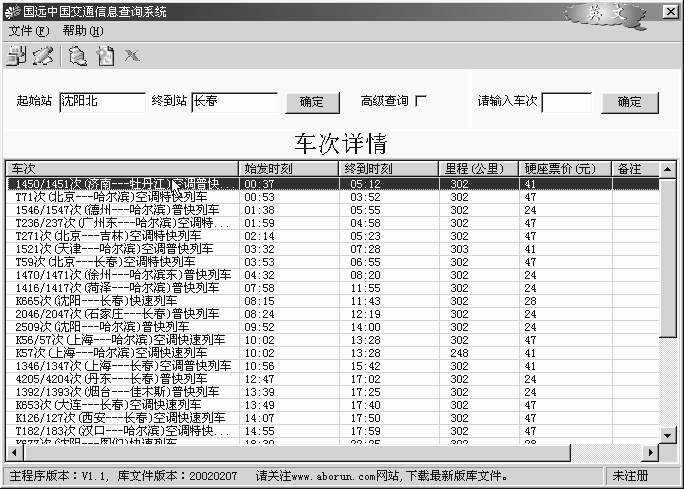Select the 2046/2047次 石家庄---长春 row
Screen dimensions: 684x489
click(x=332, y=314)
